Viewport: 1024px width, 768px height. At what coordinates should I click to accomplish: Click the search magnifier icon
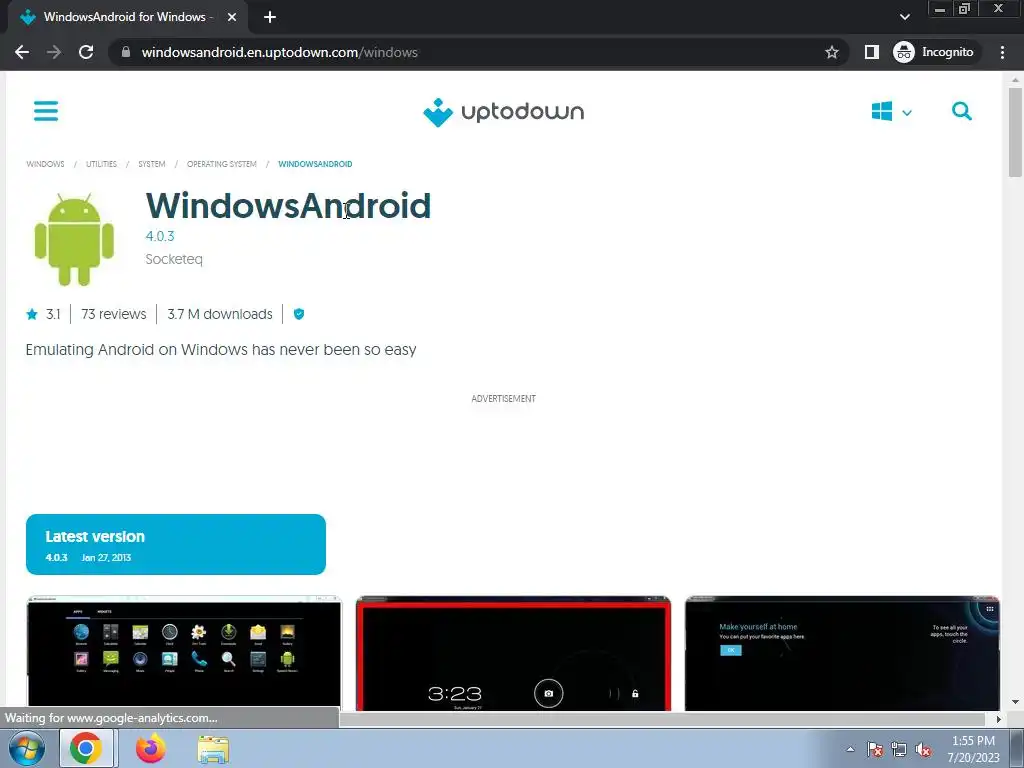(961, 111)
